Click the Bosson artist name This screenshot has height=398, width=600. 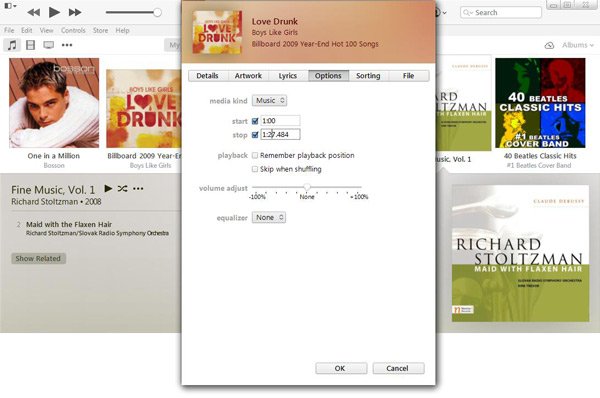coord(54,165)
